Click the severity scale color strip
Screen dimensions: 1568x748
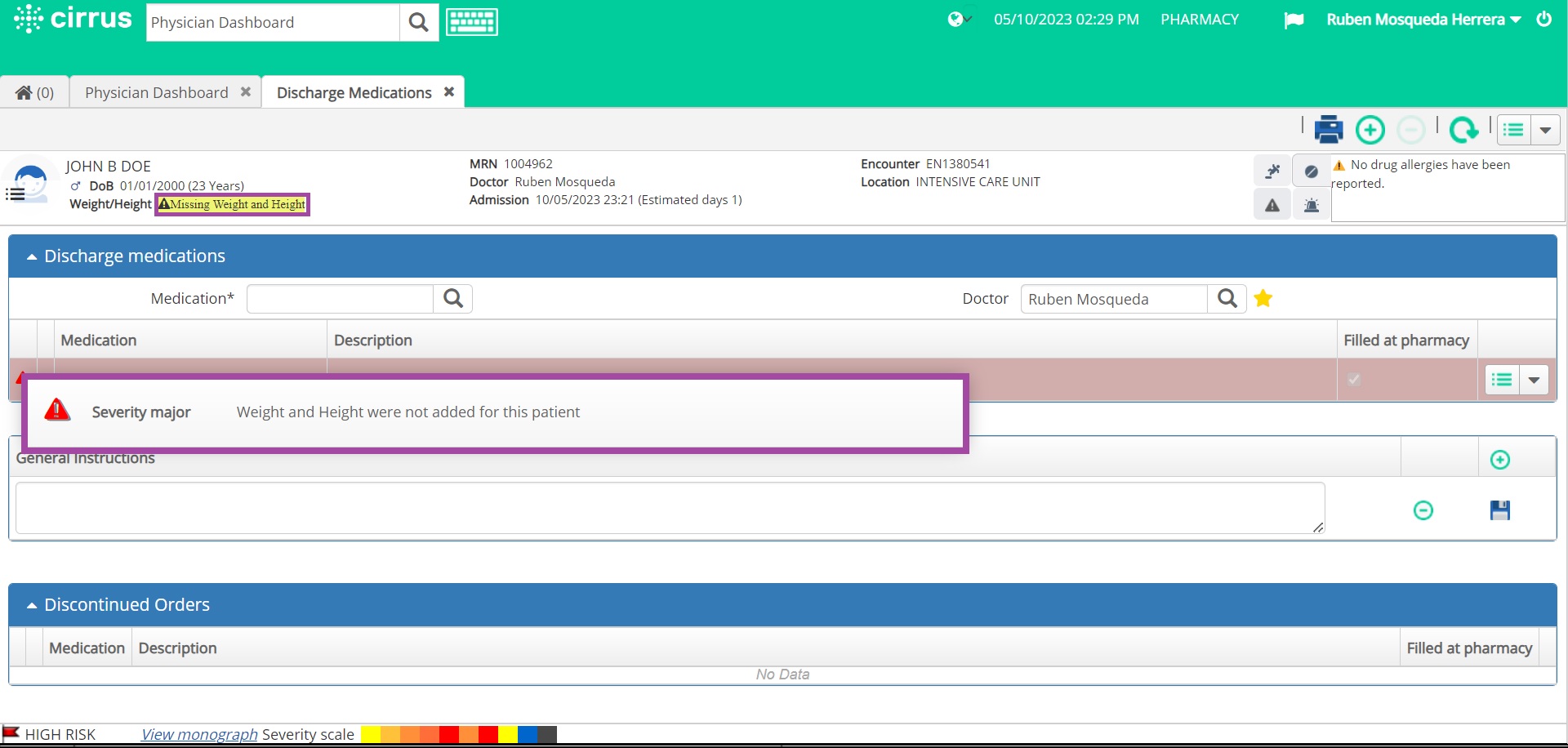(455, 734)
